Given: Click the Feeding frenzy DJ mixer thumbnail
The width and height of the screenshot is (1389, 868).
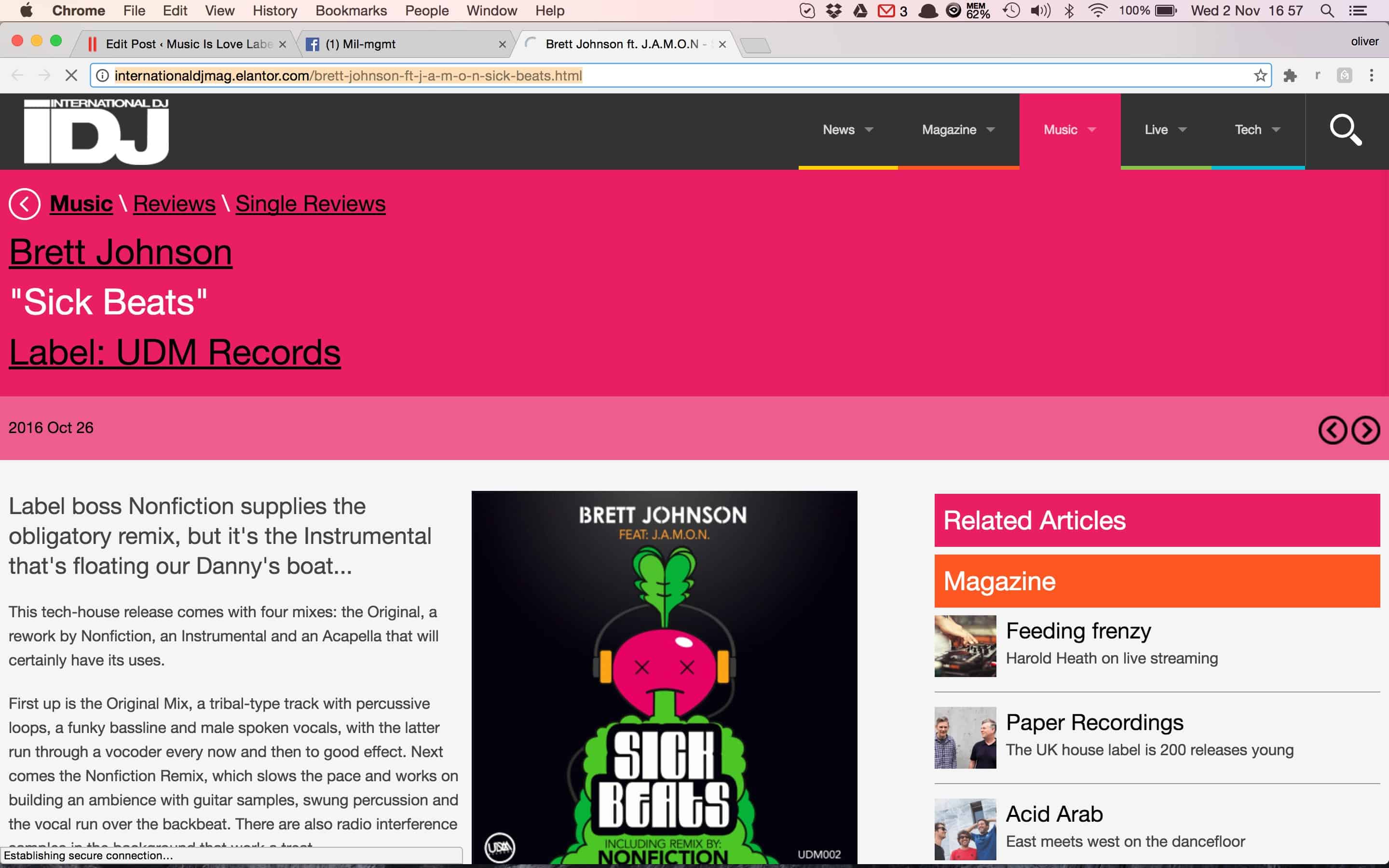Looking at the screenshot, I should [x=966, y=646].
